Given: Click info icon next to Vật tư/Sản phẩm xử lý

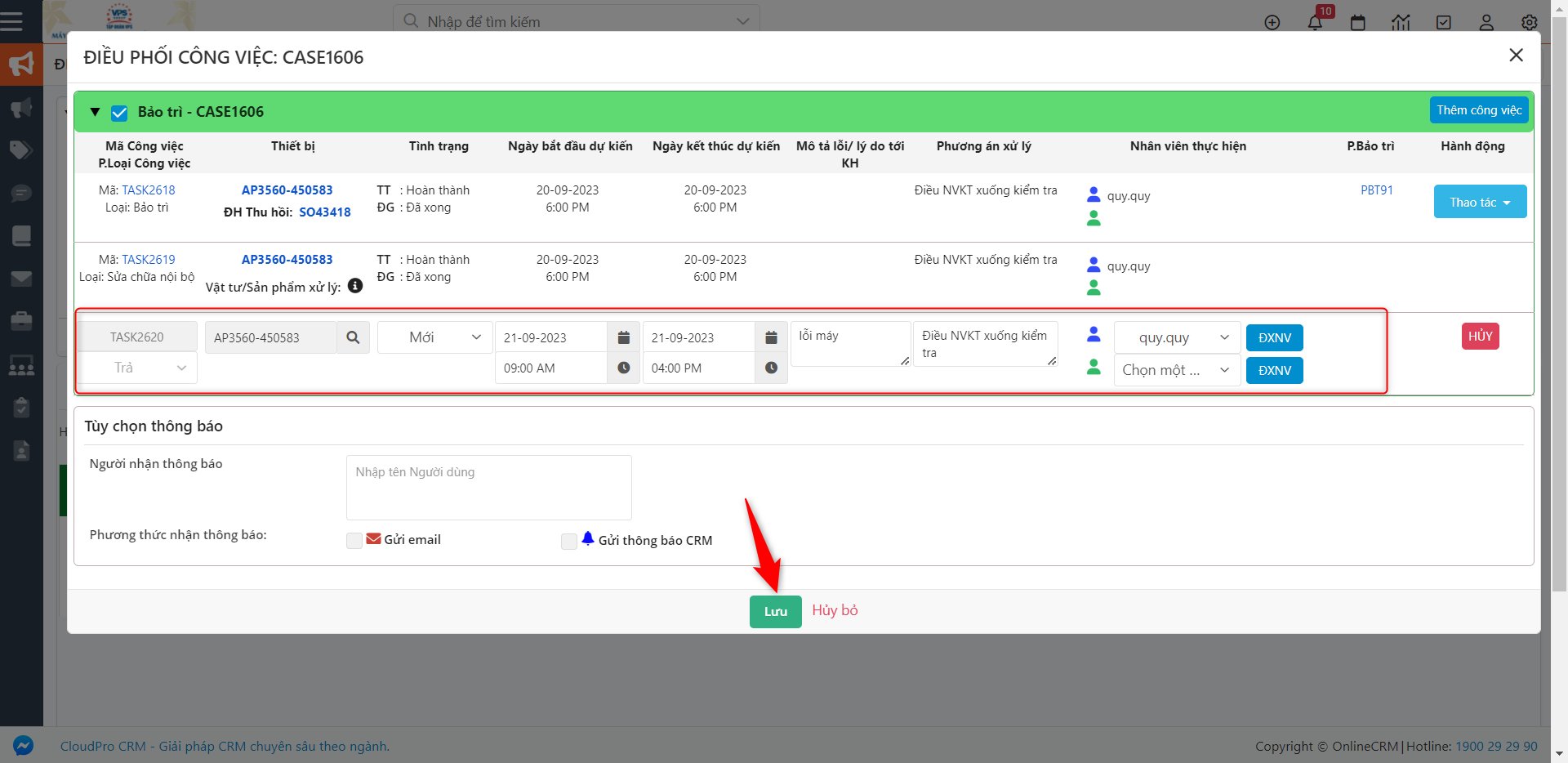Looking at the screenshot, I should coord(355,286).
